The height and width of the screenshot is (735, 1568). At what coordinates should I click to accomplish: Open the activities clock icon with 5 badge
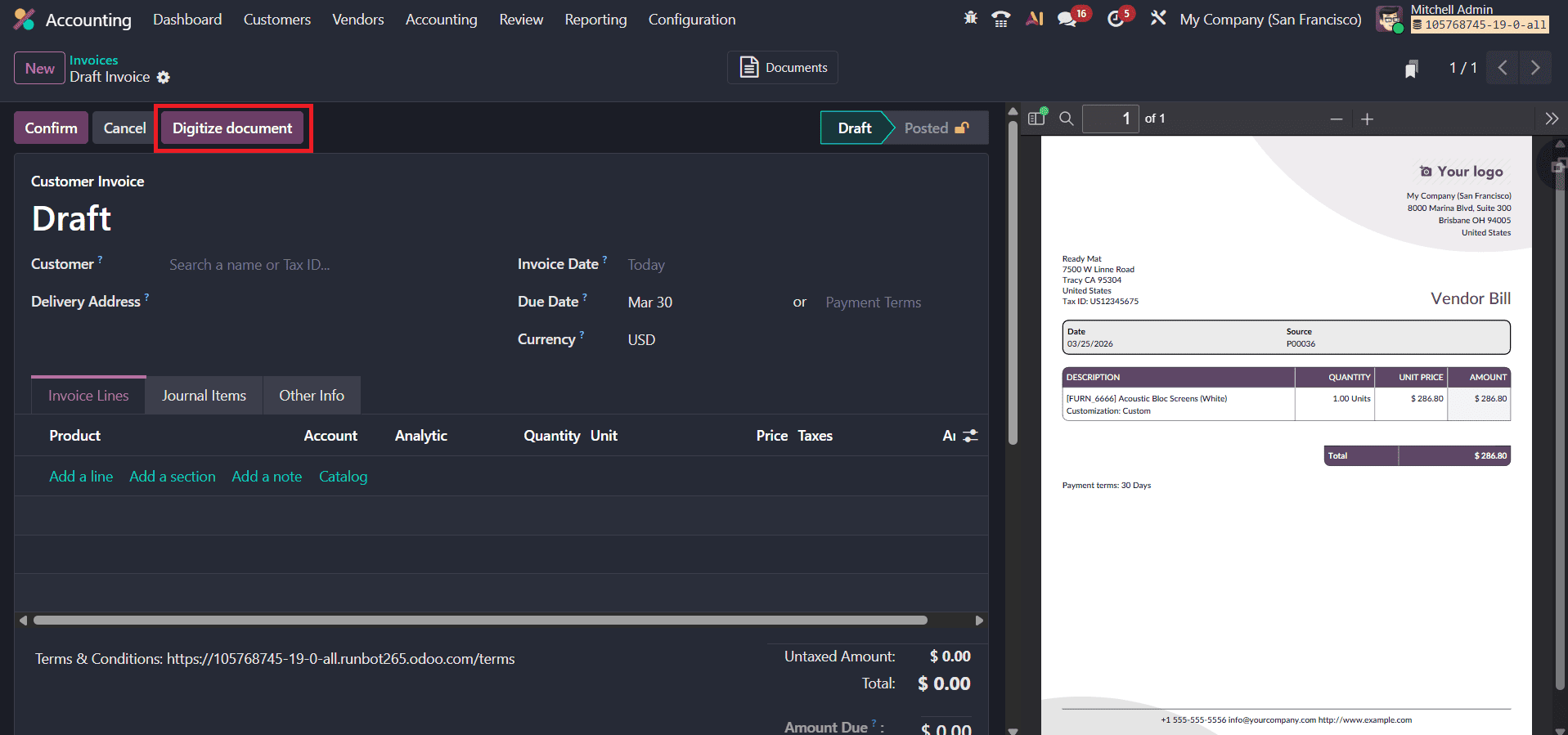pos(1116,19)
